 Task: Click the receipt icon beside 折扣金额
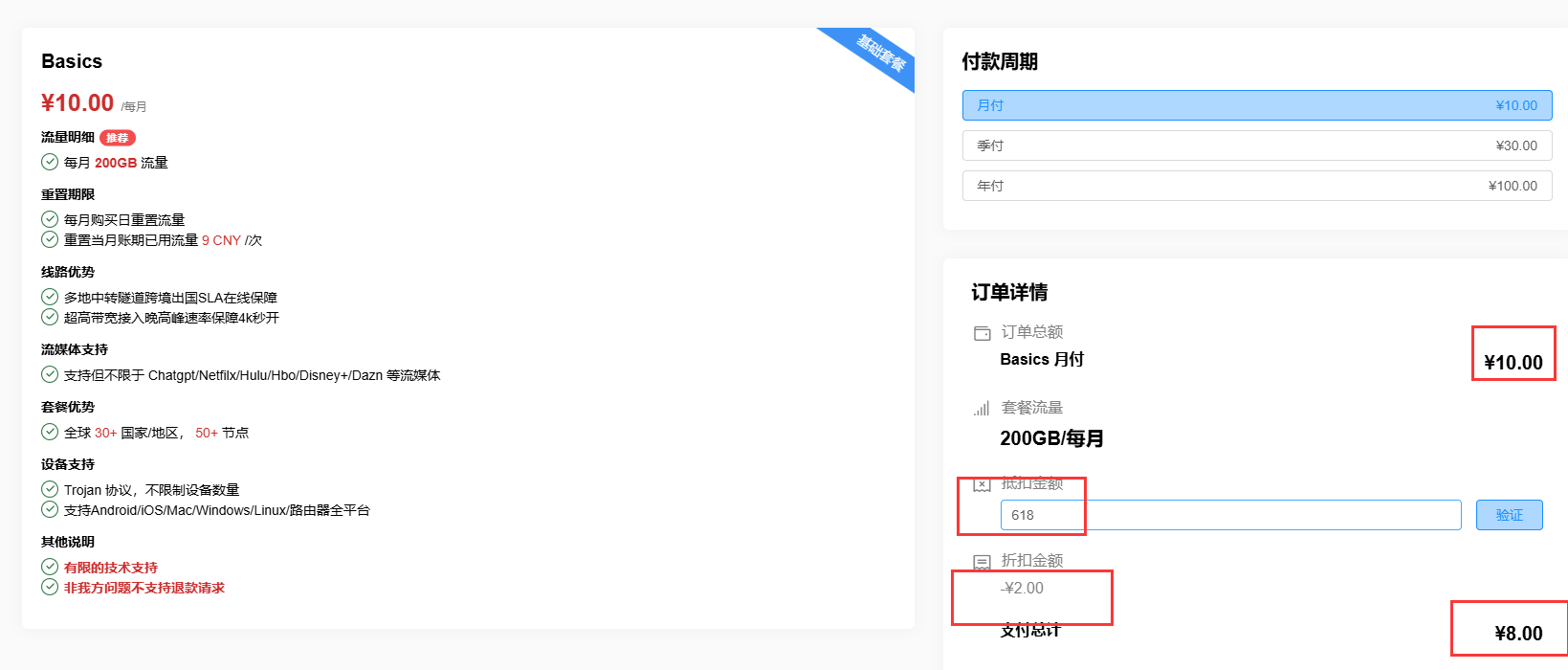tap(982, 562)
